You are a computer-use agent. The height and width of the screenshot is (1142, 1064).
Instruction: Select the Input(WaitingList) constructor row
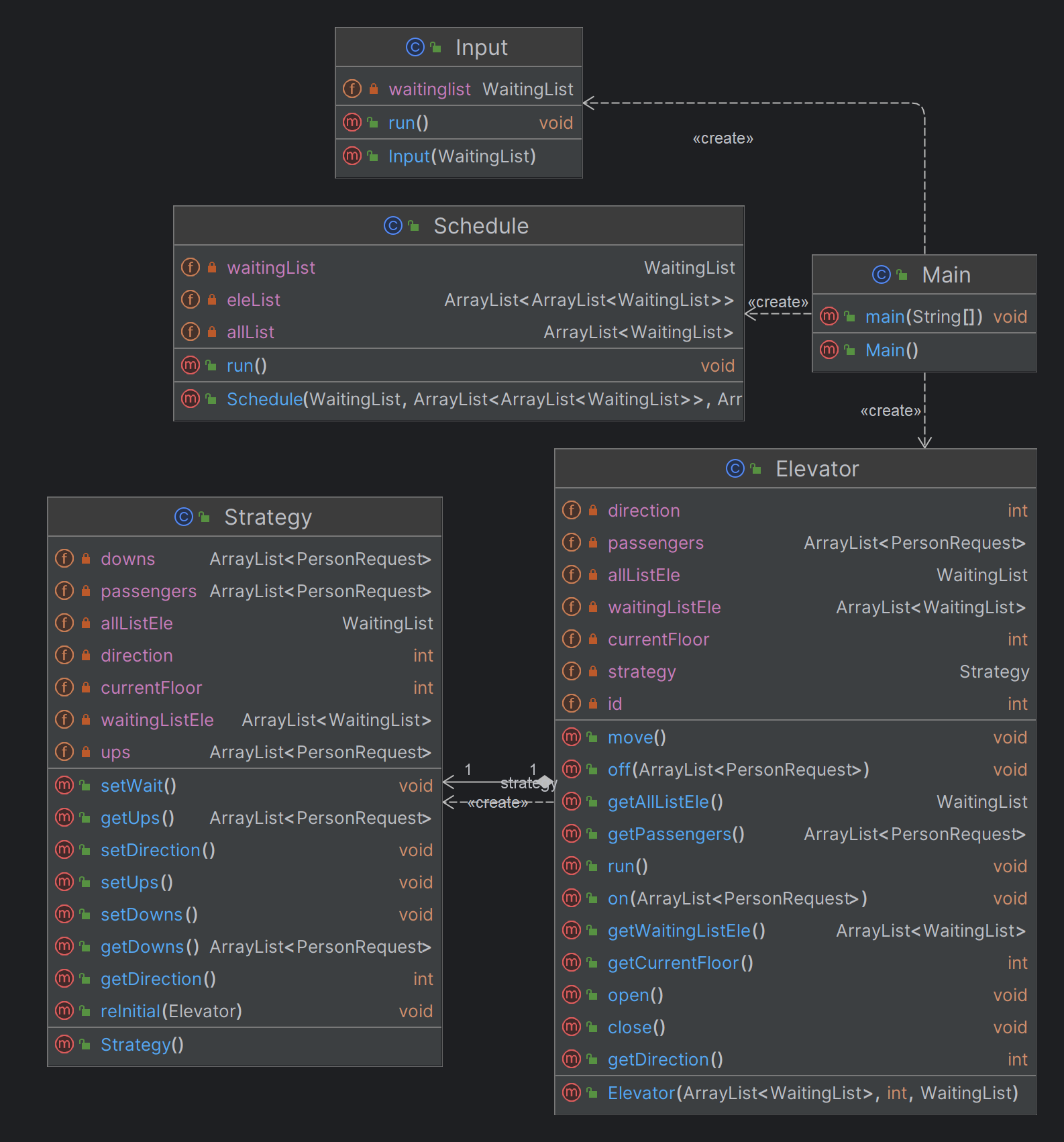coord(459,156)
